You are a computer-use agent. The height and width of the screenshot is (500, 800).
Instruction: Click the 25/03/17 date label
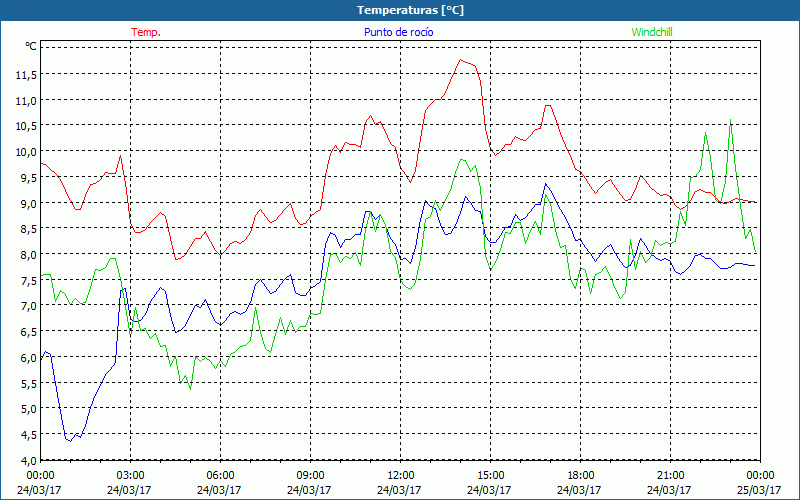760,490
